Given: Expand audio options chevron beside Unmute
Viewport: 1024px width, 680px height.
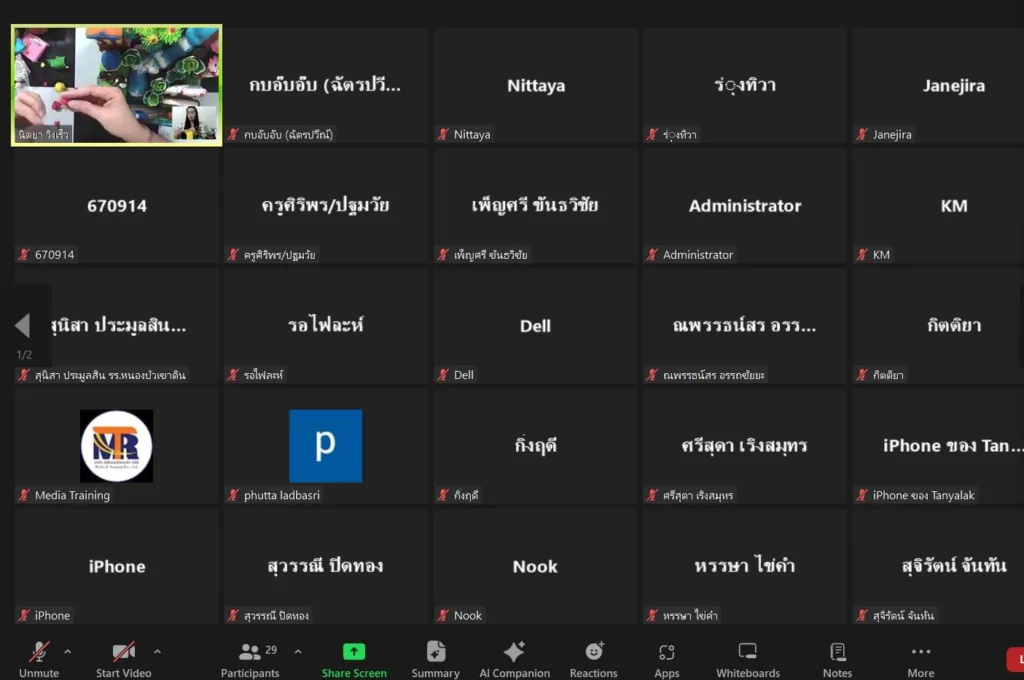Looking at the screenshot, I should coord(68,652).
